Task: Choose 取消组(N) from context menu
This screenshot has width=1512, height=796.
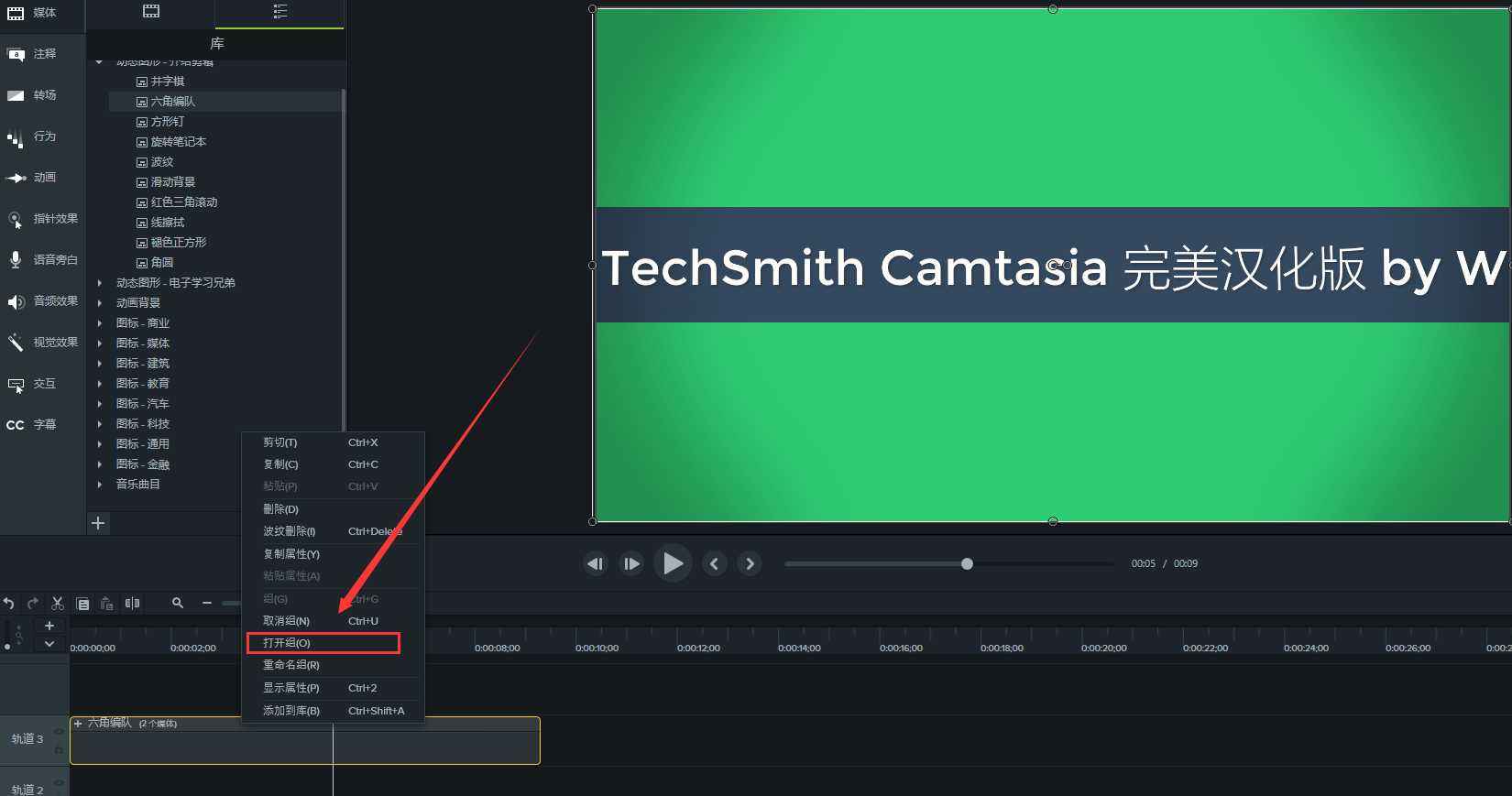Action: click(x=333, y=621)
